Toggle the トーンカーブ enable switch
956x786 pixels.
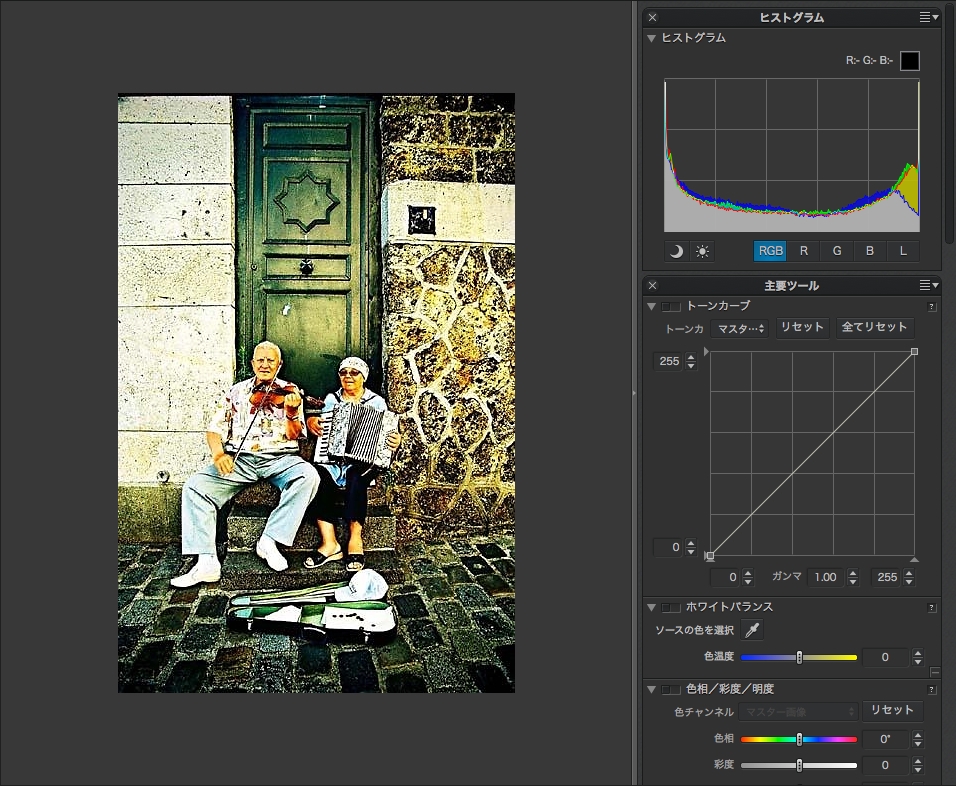click(x=671, y=306)
